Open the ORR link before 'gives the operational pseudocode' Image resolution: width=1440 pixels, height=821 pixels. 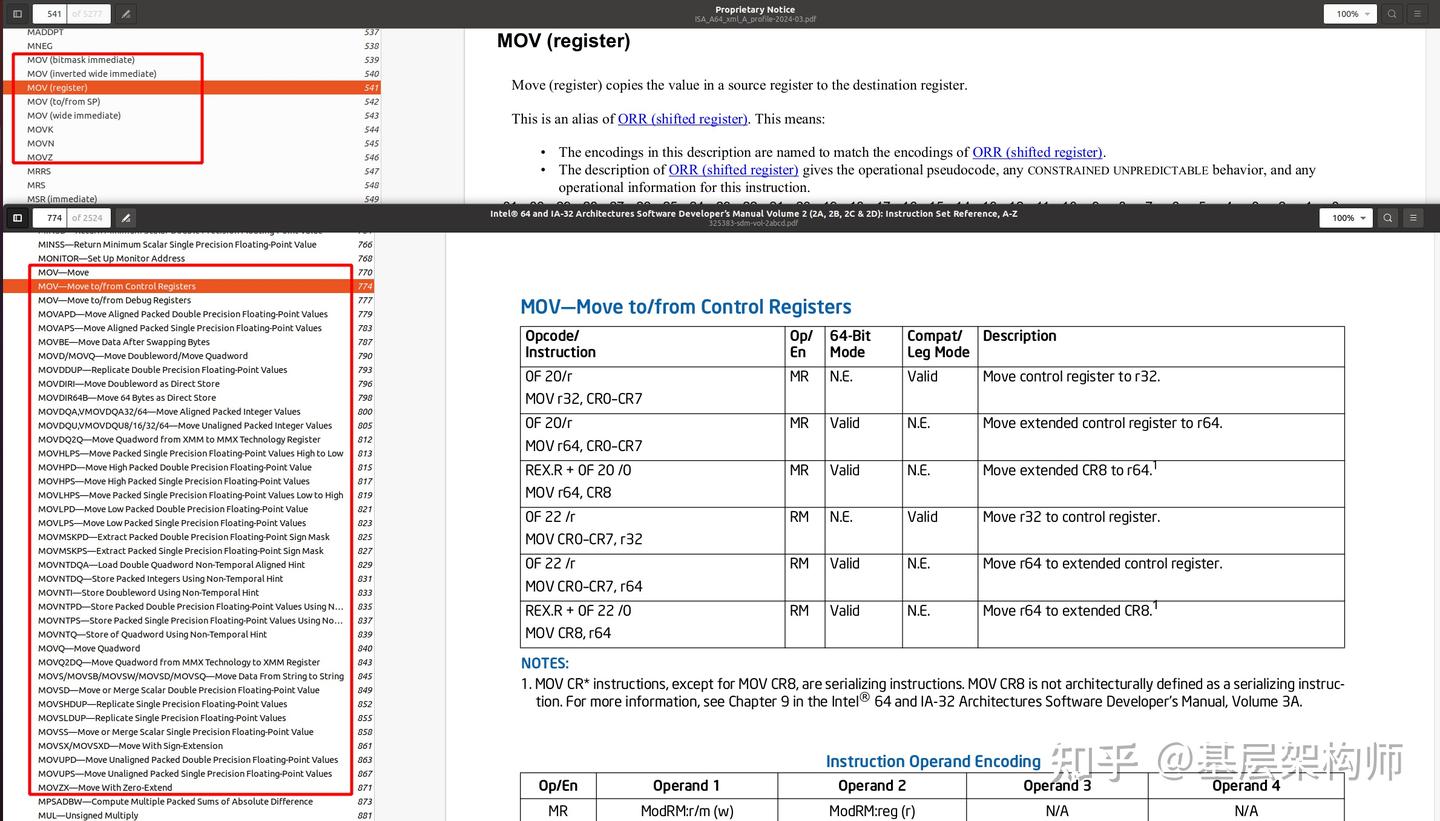tap(734, 170)
